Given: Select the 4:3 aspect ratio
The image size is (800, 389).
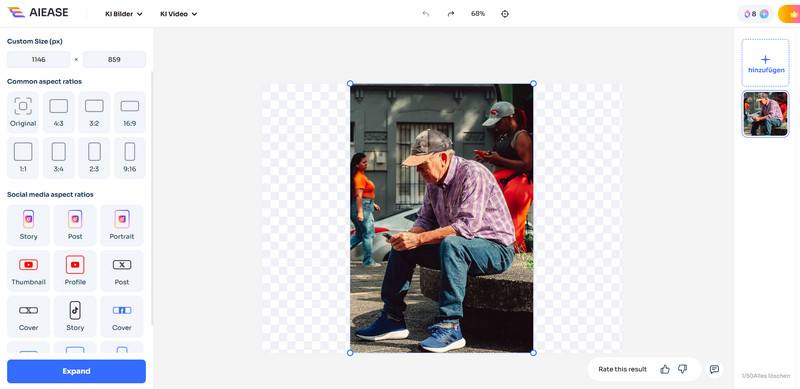Looking at the screenshot, I should pyautogui.click(x=59, y=112).
